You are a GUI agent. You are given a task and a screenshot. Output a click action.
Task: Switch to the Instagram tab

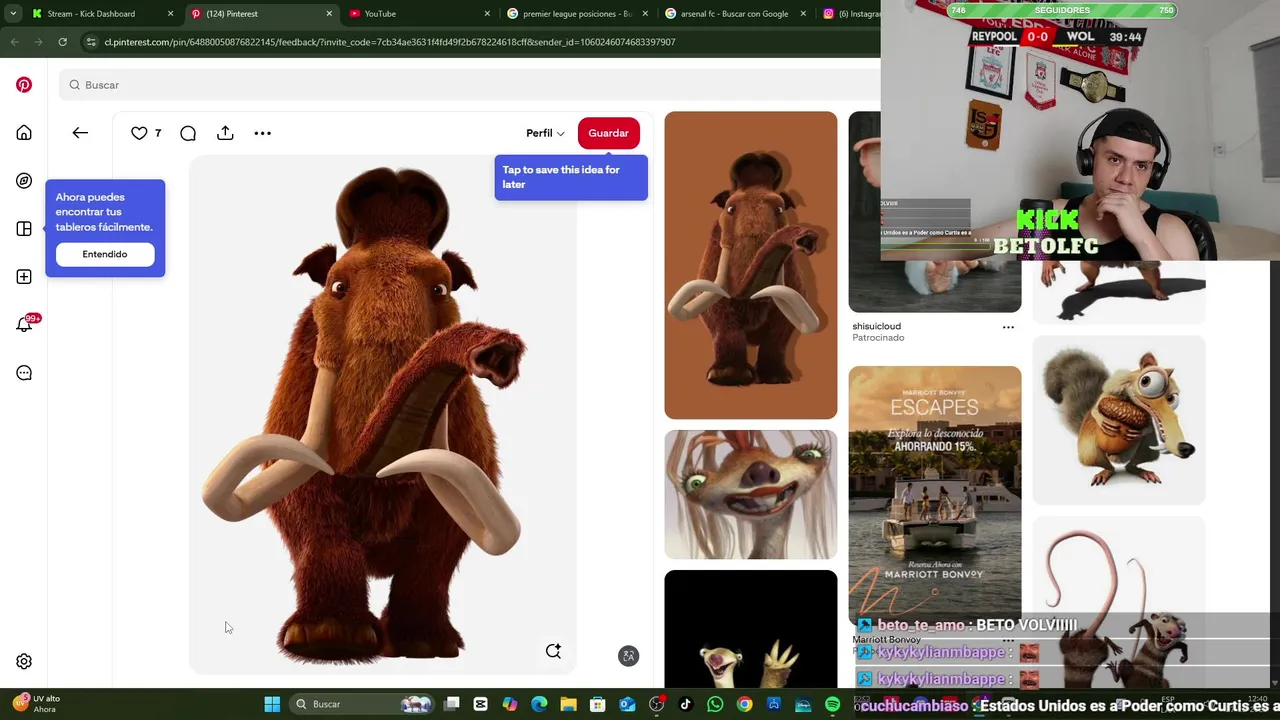849,14
